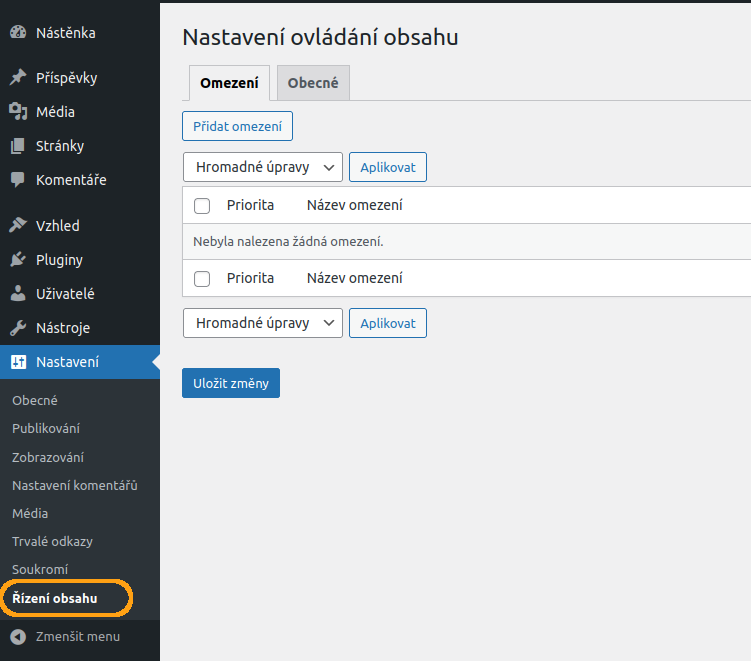
Task: Collapse menu via Zmenšit menu arrow icon
Action: [x=18, y=637]
